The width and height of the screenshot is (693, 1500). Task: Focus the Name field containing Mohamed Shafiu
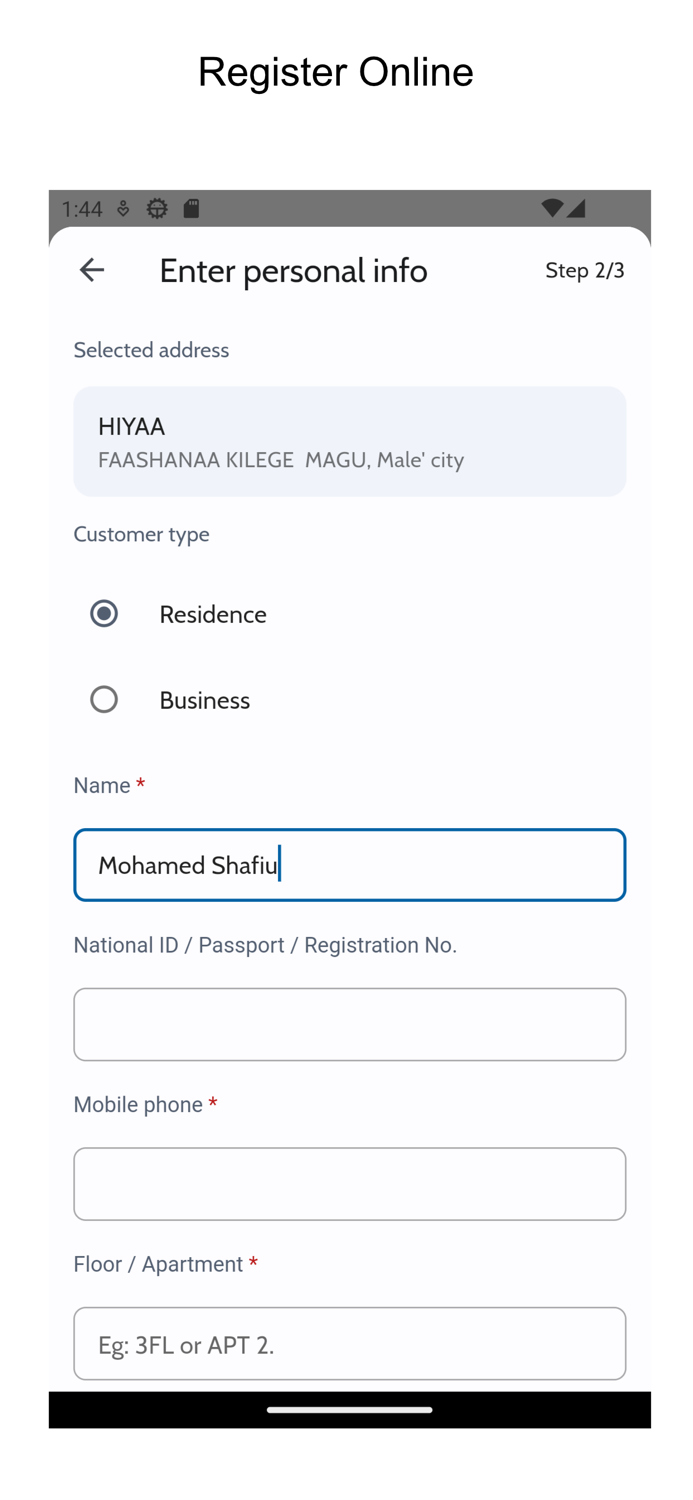pos(349,865)
